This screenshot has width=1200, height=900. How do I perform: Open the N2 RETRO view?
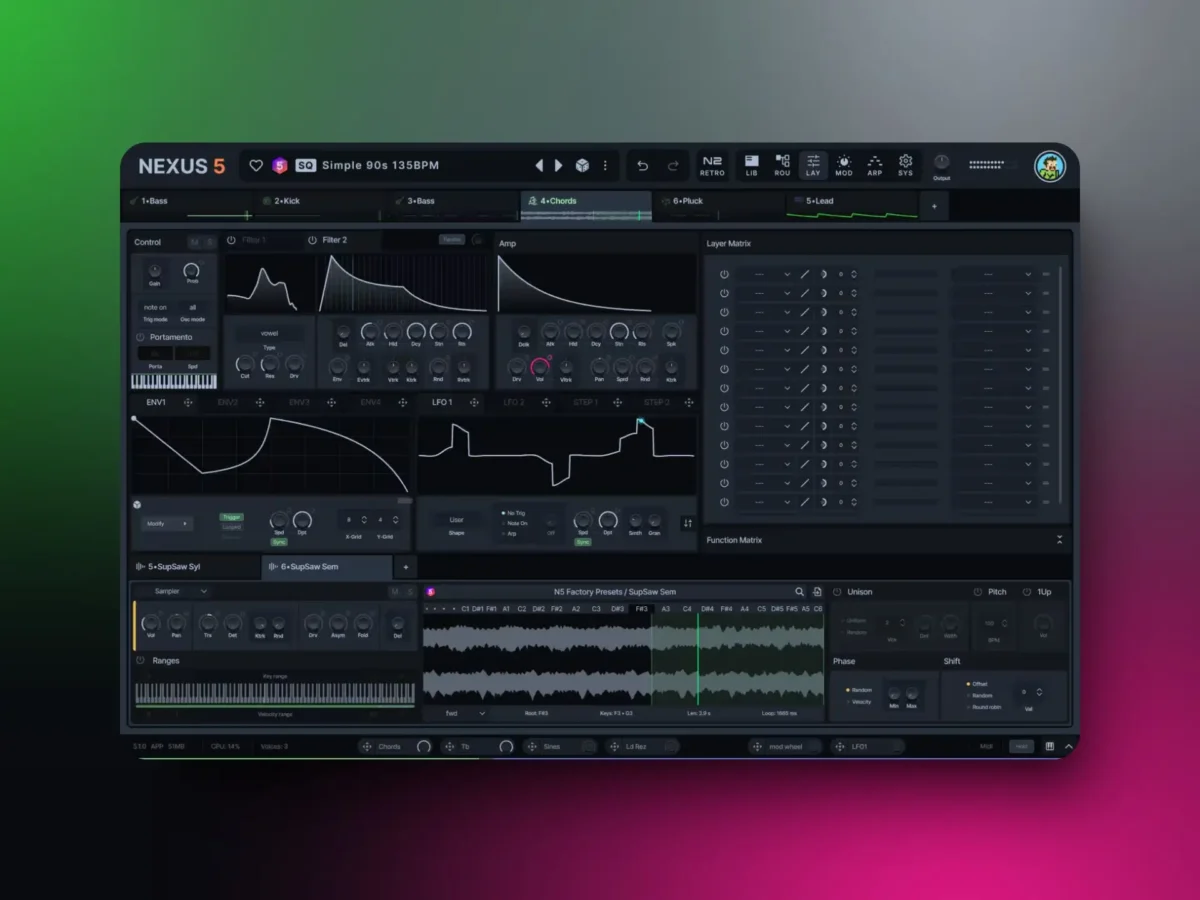[712, 165]
